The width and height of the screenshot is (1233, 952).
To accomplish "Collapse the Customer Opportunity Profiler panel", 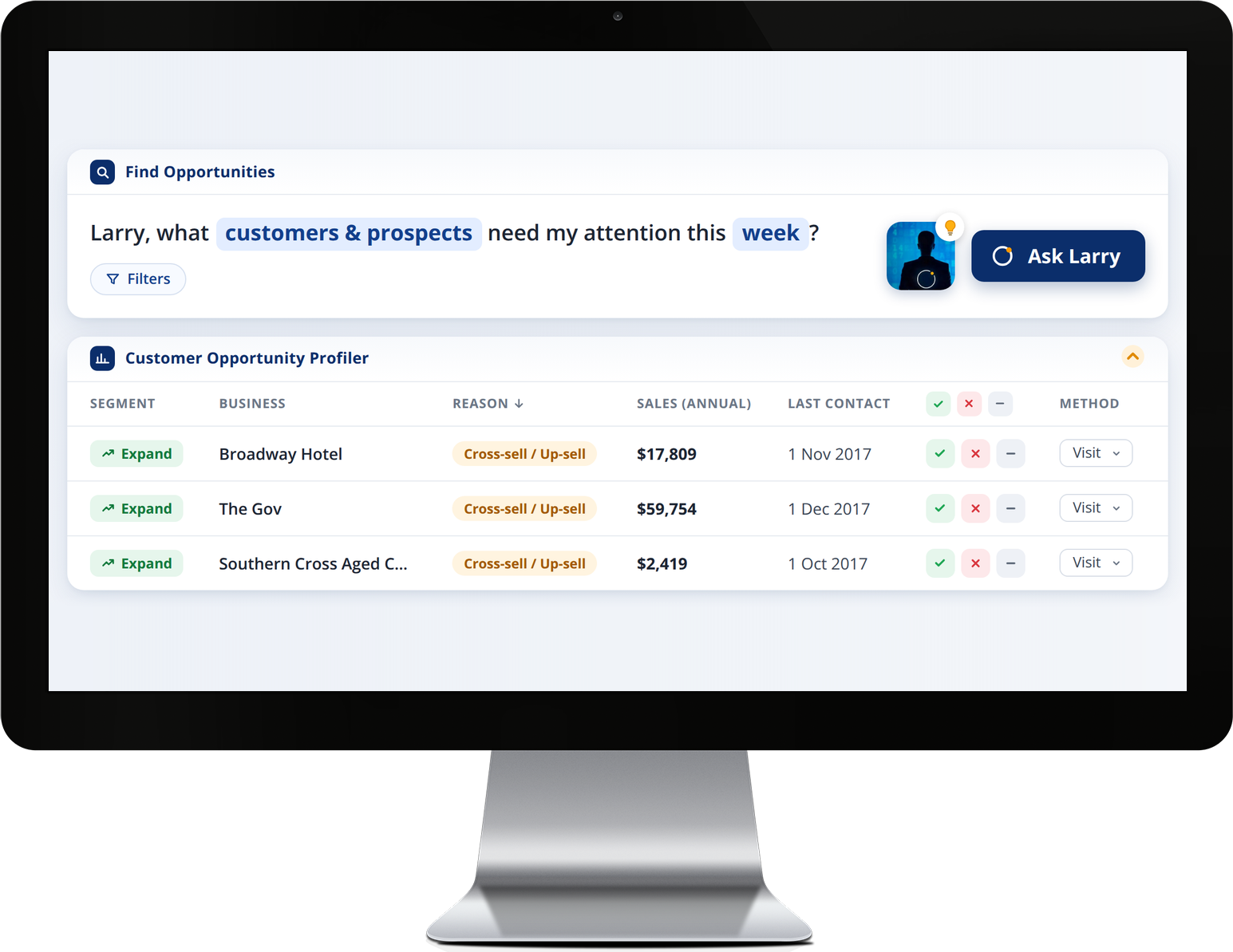I will (x=1132, y=357).
